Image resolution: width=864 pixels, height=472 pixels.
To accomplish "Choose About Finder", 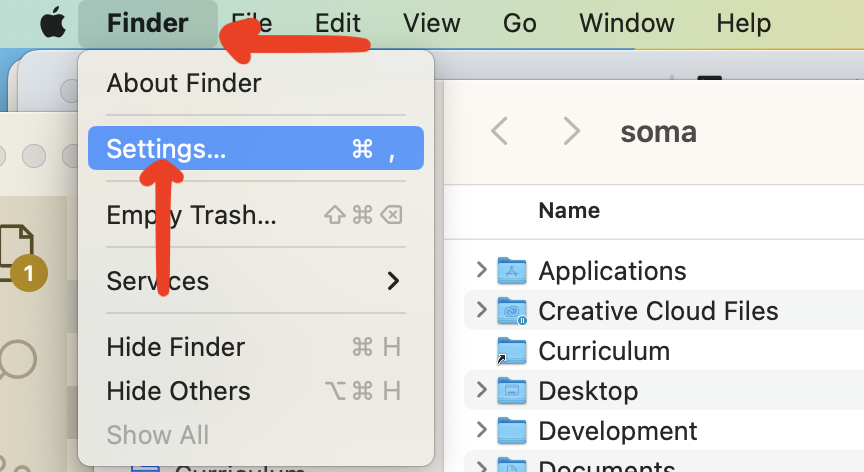I will point(256,83).
